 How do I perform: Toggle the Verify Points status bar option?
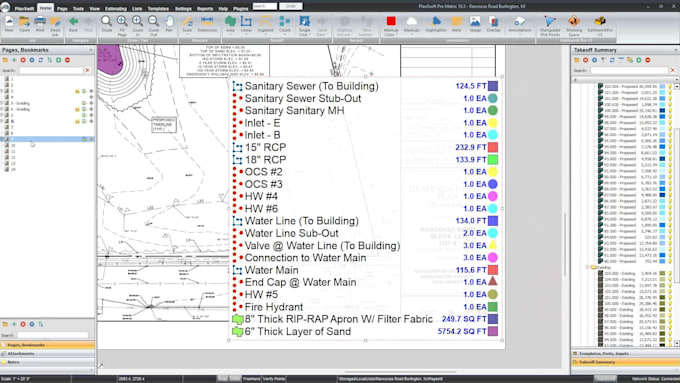(274, 379)
